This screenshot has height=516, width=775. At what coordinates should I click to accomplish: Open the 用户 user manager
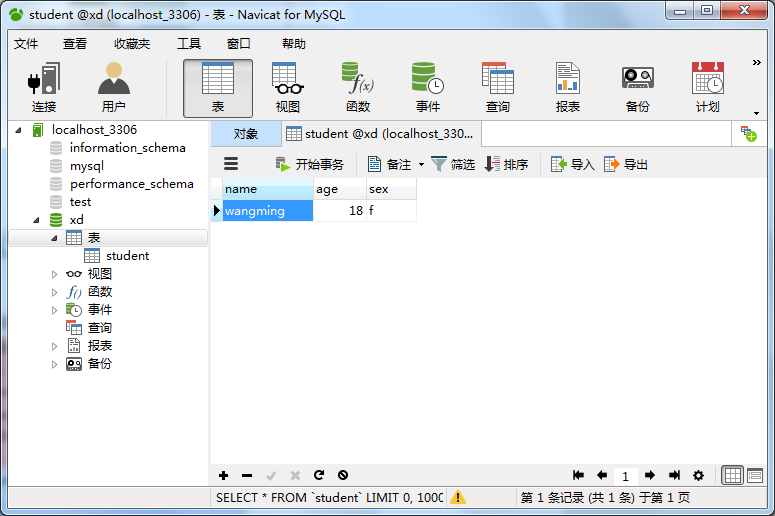tap(114, 88)
